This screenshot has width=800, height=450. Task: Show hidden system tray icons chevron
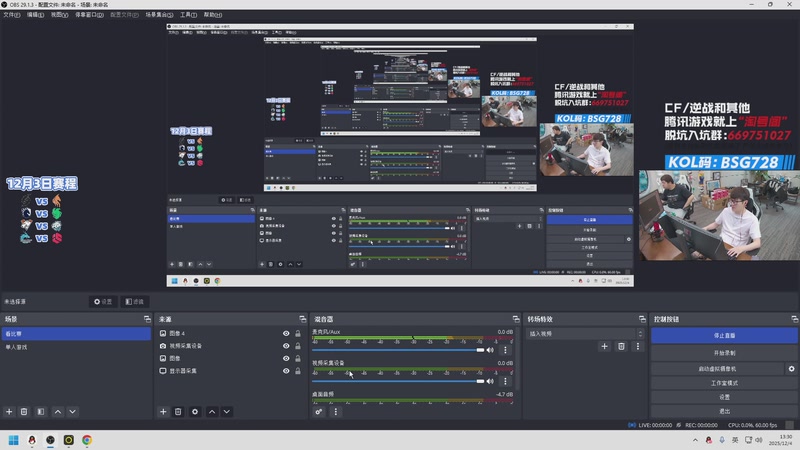click(695, 440)
